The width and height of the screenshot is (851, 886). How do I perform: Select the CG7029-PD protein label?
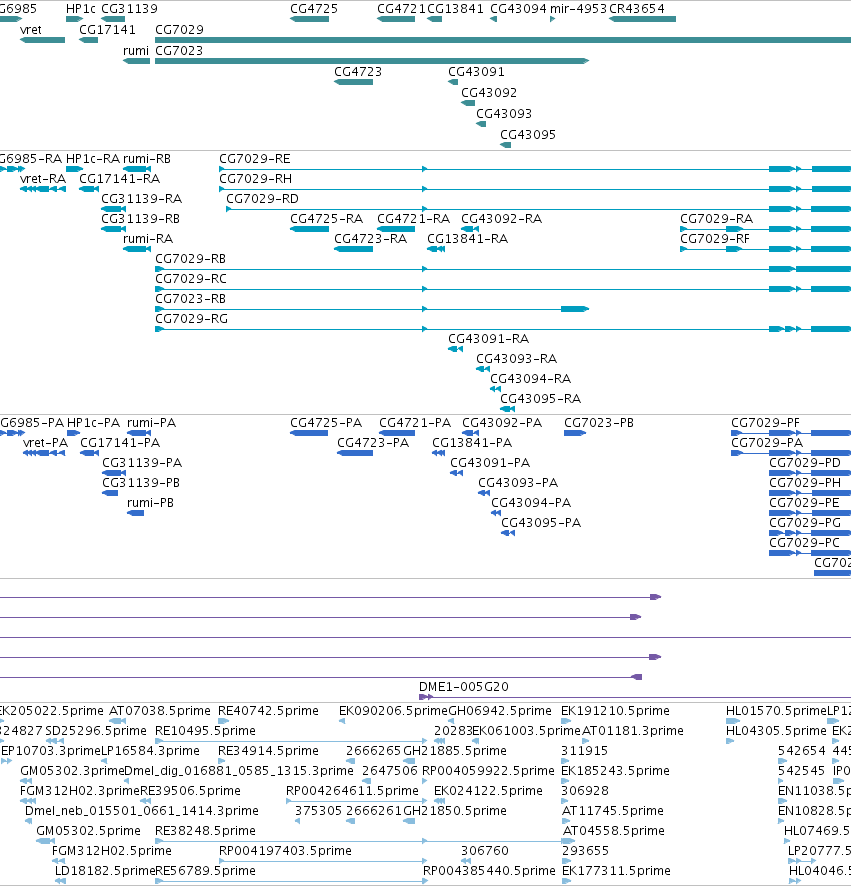coord(805,463)
